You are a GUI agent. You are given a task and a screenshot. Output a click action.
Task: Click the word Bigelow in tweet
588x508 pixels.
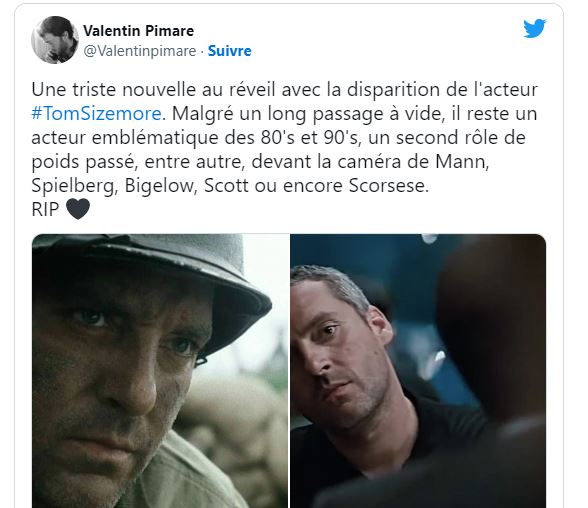pos(160,186)
